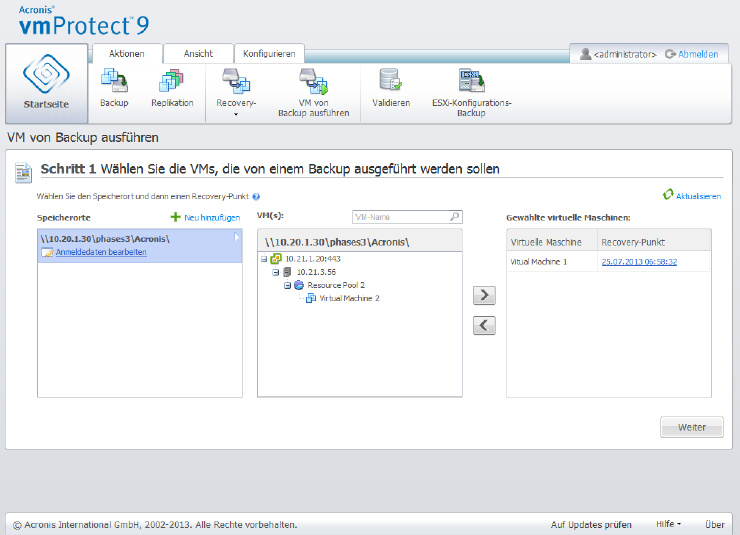Click Auf Updates prüfen
740x535 pixels.
pos(591,525)
